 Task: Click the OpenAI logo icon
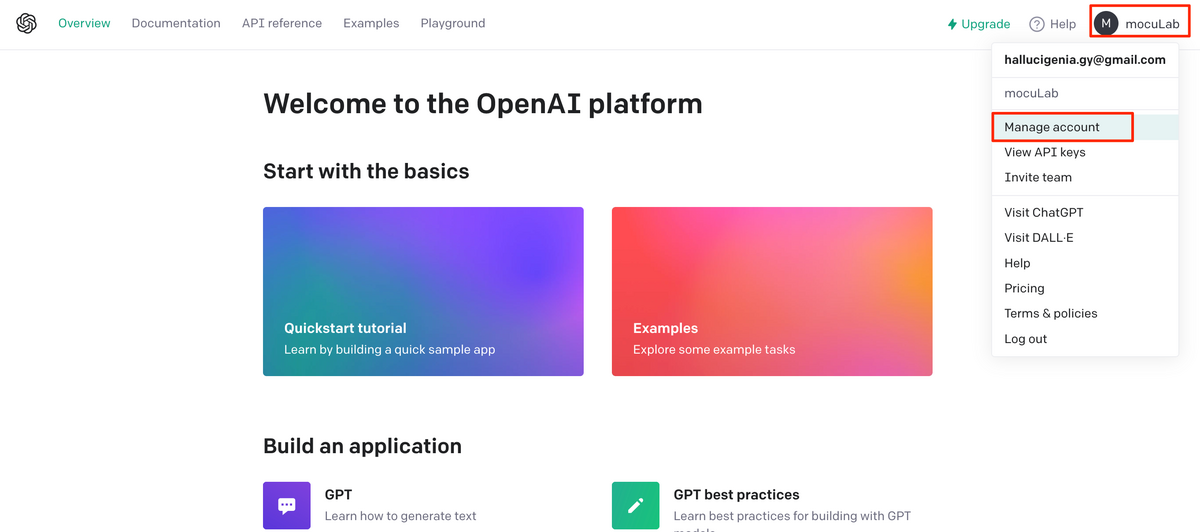[x=27, y=23]
